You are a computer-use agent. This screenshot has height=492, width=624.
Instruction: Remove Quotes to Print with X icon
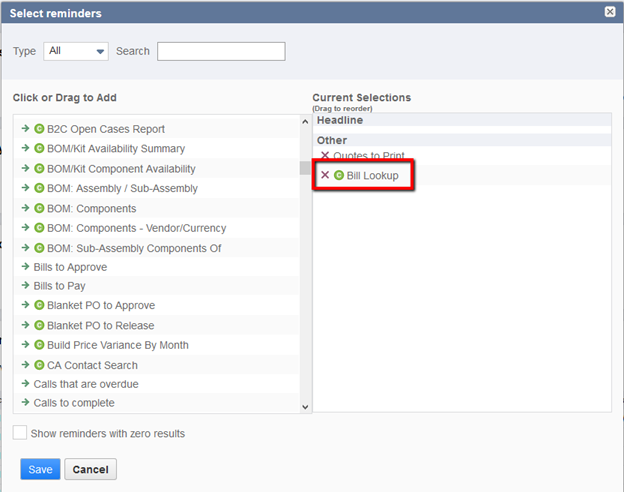click(x=325, y=156)
